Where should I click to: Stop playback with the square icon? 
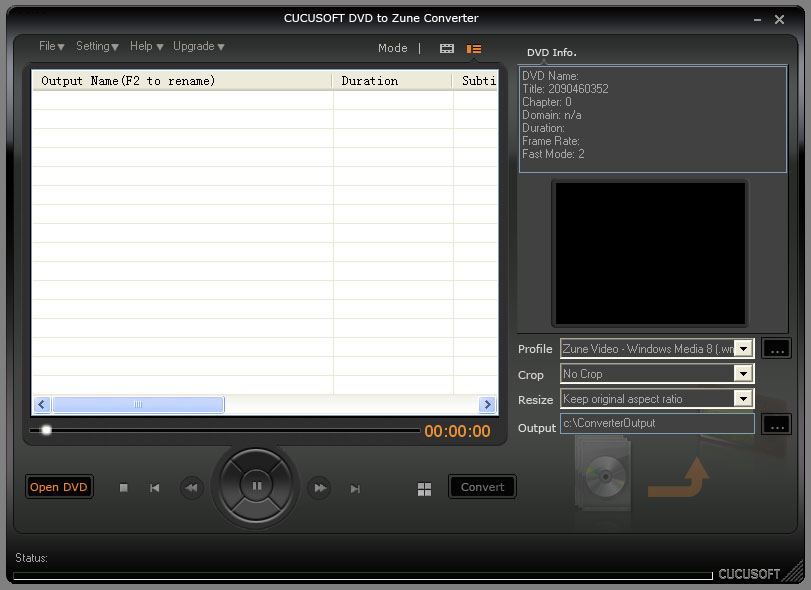pyautogui.click(x=124, y=488)
